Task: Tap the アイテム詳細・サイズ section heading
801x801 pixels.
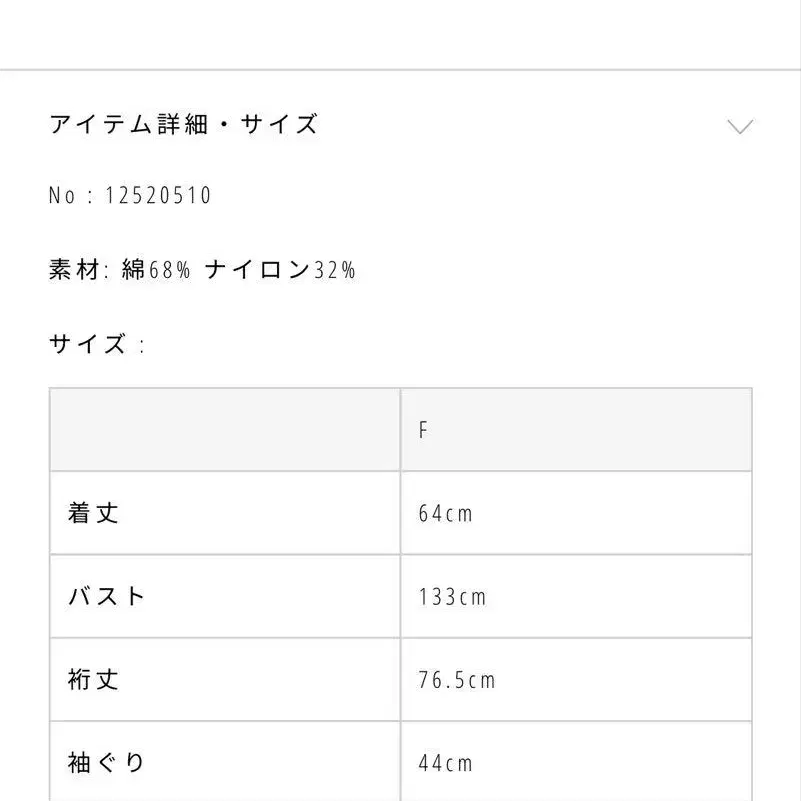Action: coord(183,125)
